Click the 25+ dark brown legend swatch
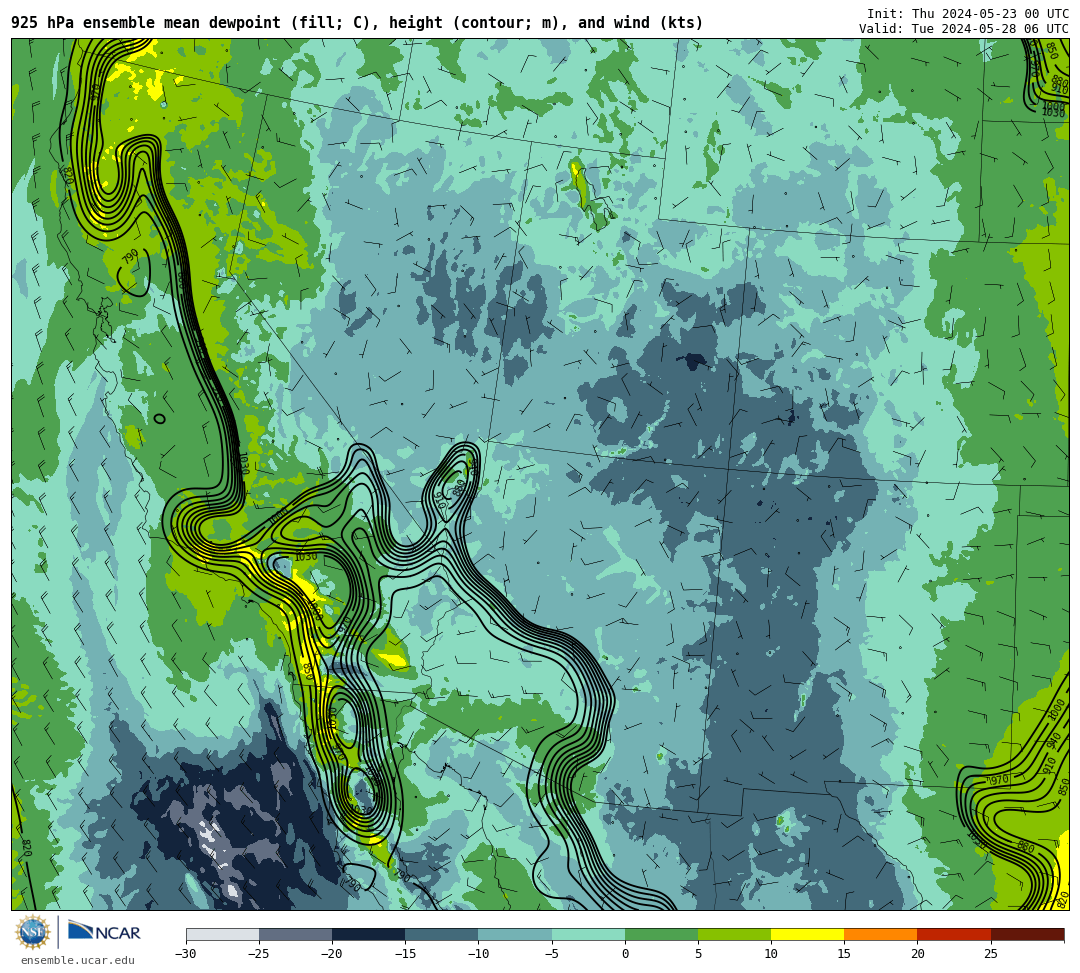 (1028, 934)
